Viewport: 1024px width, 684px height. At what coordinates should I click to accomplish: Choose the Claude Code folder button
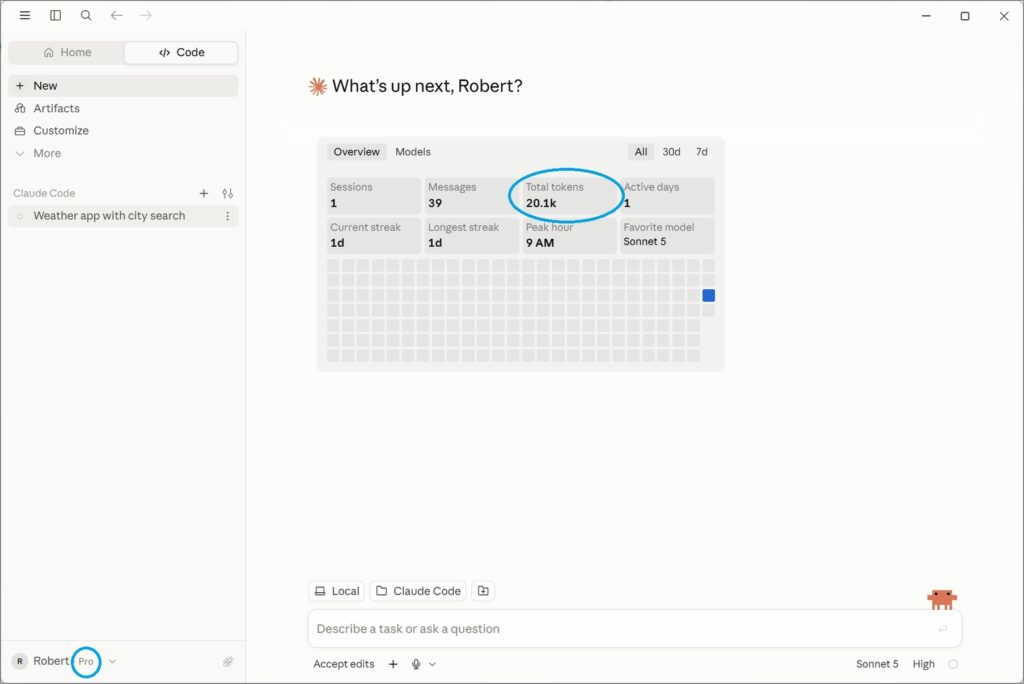click(418, 591)
